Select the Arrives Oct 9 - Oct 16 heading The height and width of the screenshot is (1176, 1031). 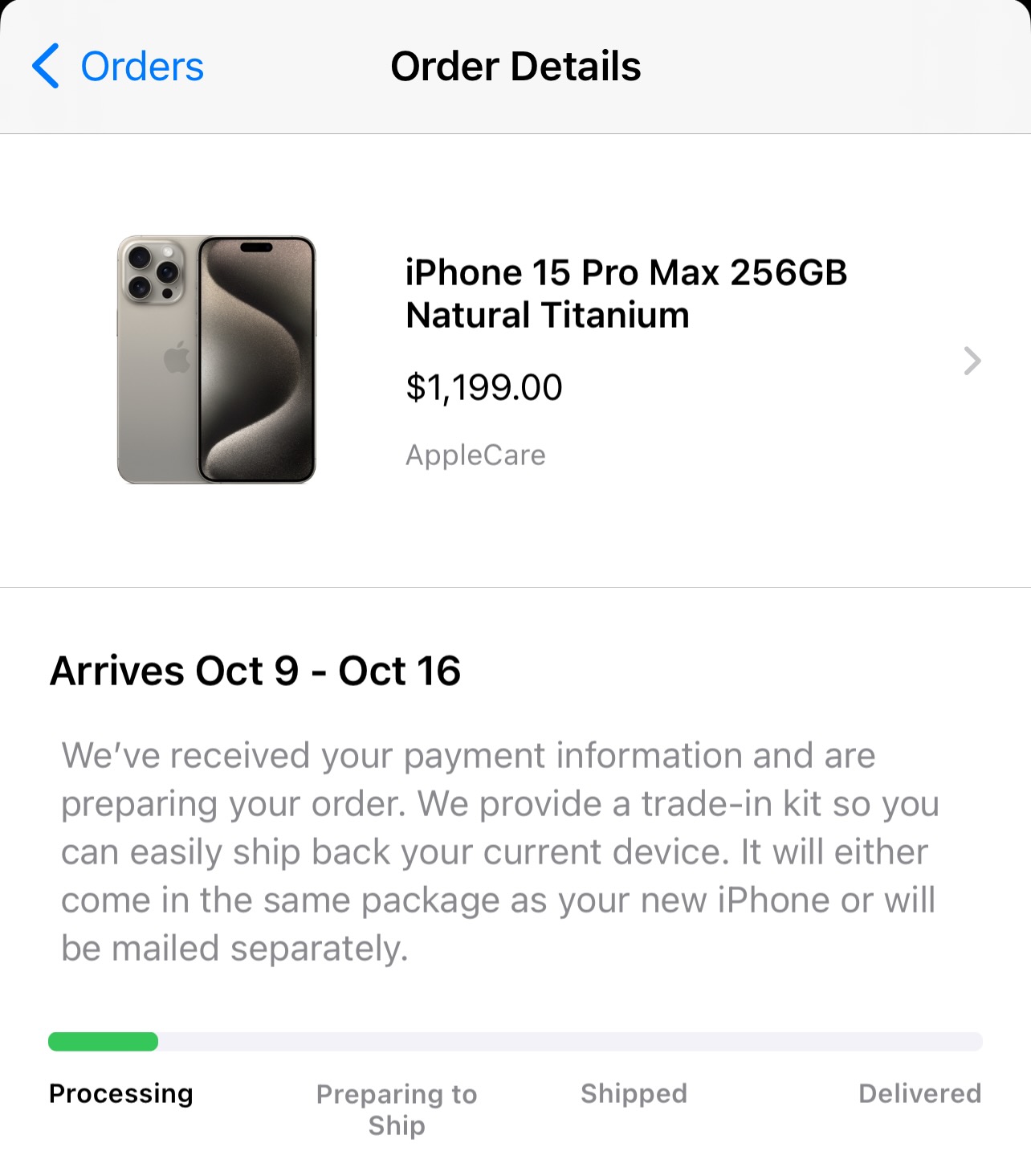point(255,671)
